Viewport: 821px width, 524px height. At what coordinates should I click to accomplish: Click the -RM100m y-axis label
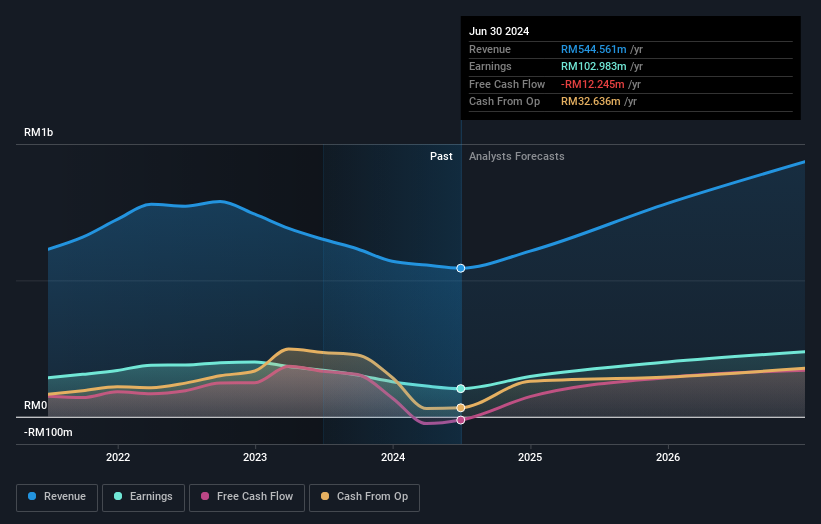tap(48, 432)
